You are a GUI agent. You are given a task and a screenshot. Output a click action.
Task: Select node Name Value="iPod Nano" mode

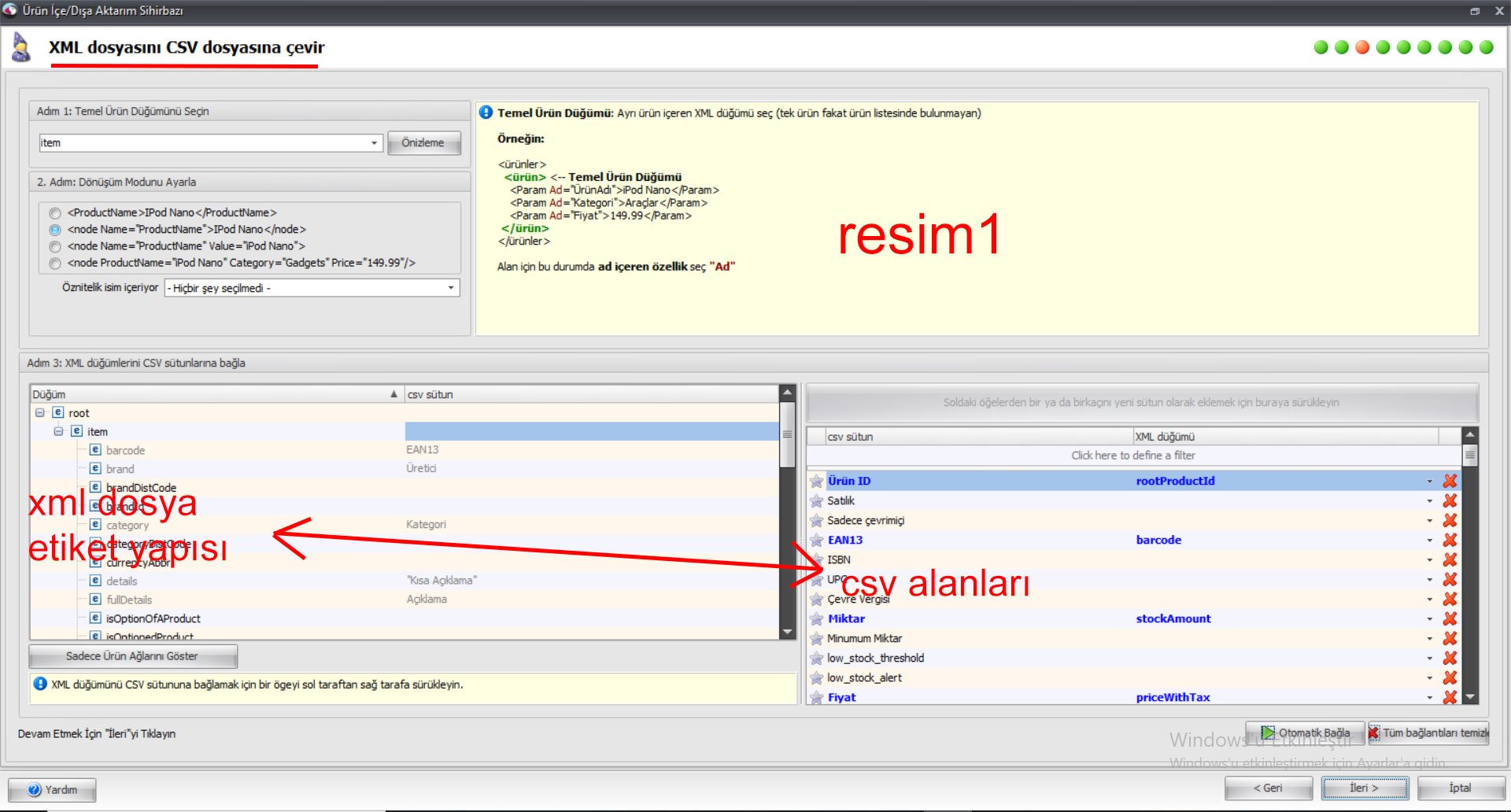[x=55, y=246]
